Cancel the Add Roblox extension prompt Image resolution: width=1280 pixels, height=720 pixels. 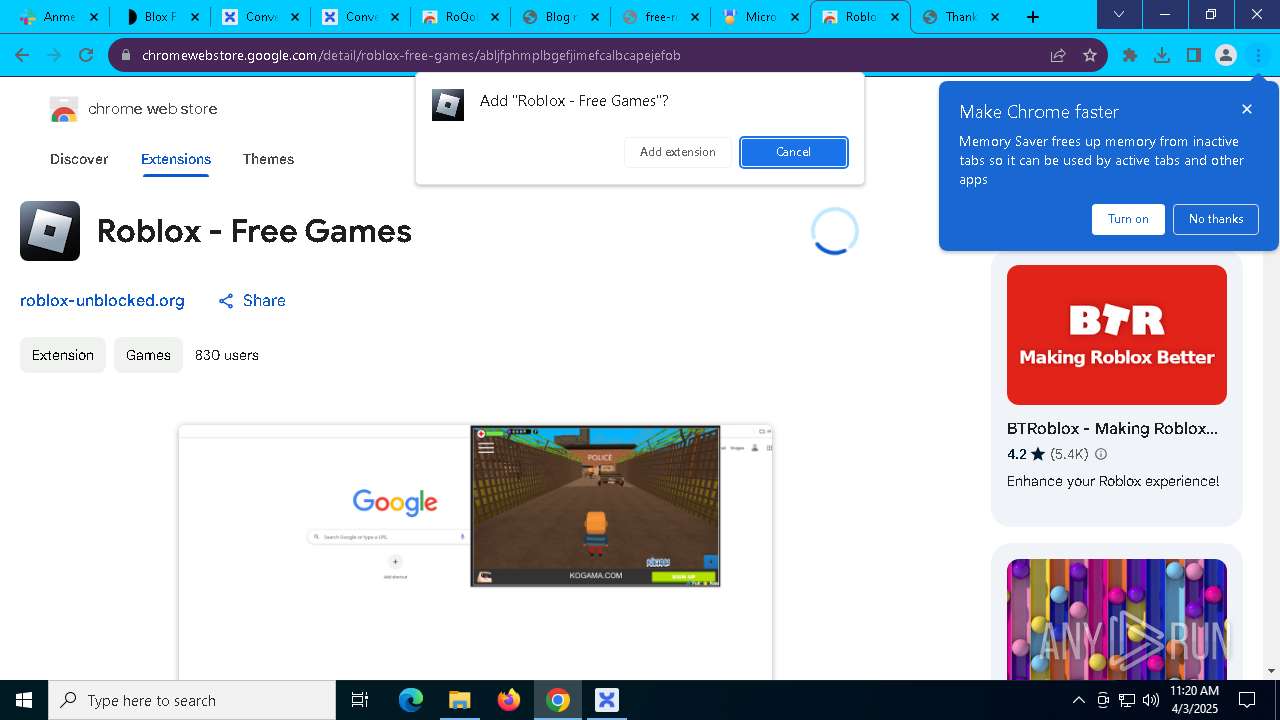794,152
